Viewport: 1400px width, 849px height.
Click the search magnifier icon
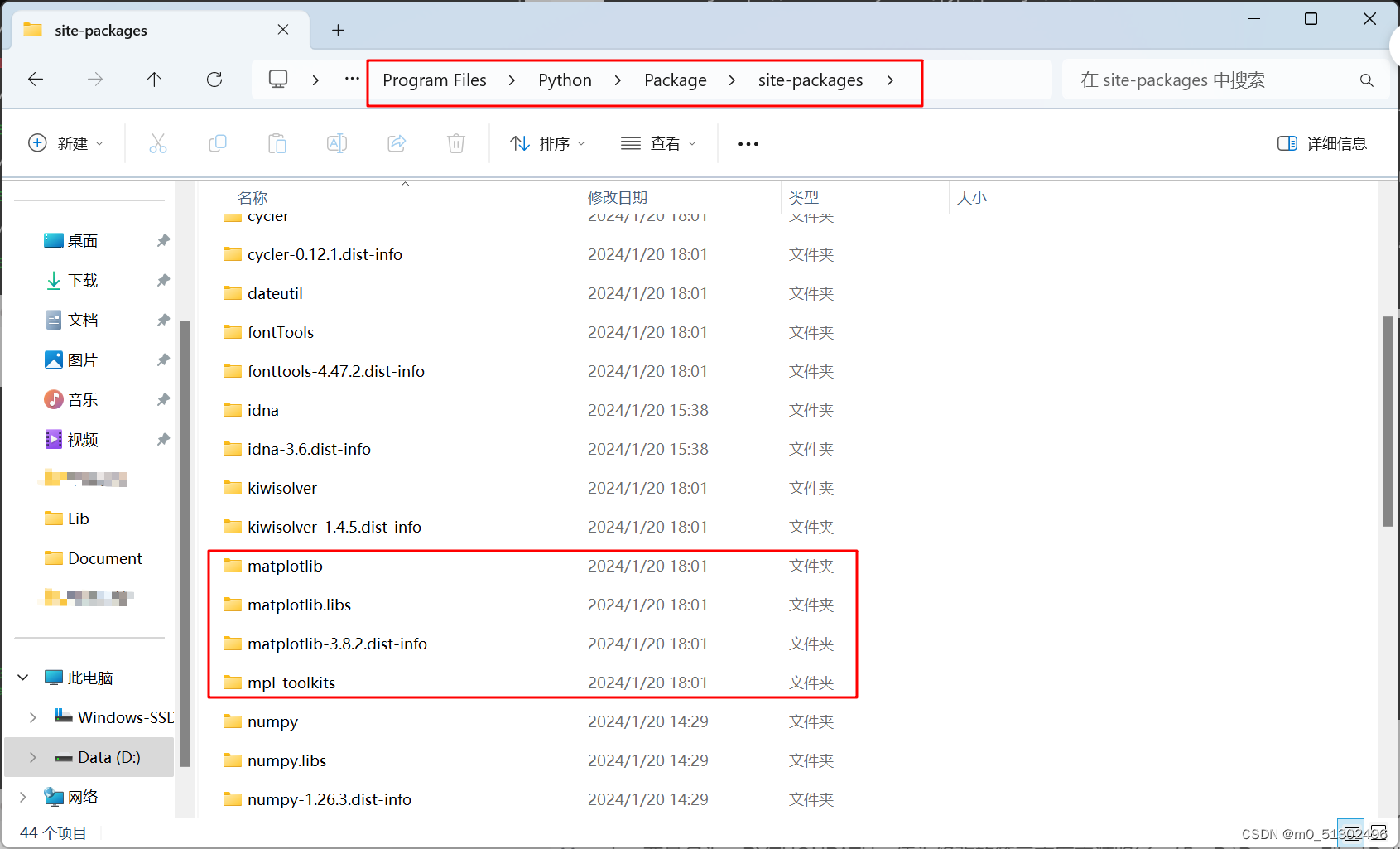(1366, 80)
